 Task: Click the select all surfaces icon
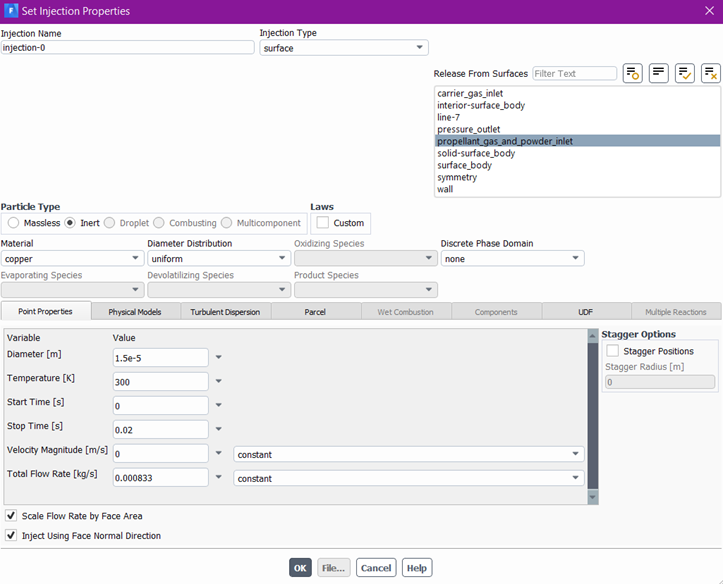point(684,73)
